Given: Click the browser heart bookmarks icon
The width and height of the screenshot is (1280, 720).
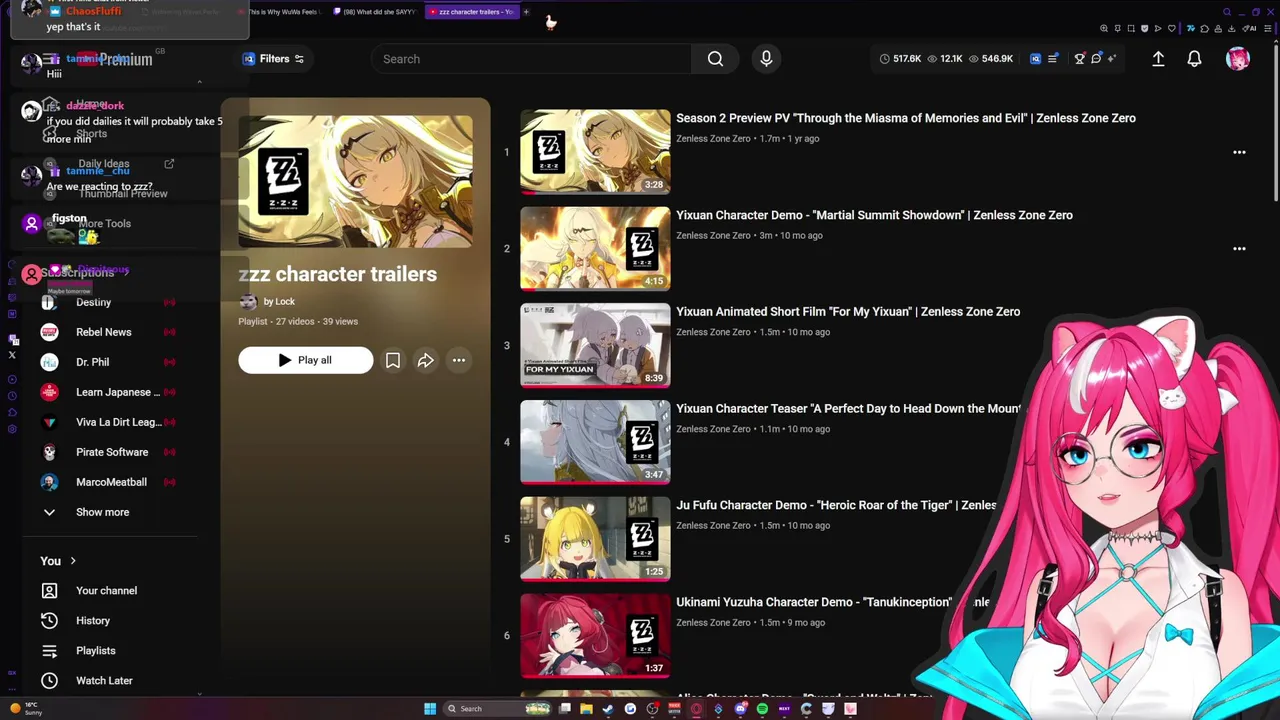Looking at the screenshot, I should pos(1172,28).
